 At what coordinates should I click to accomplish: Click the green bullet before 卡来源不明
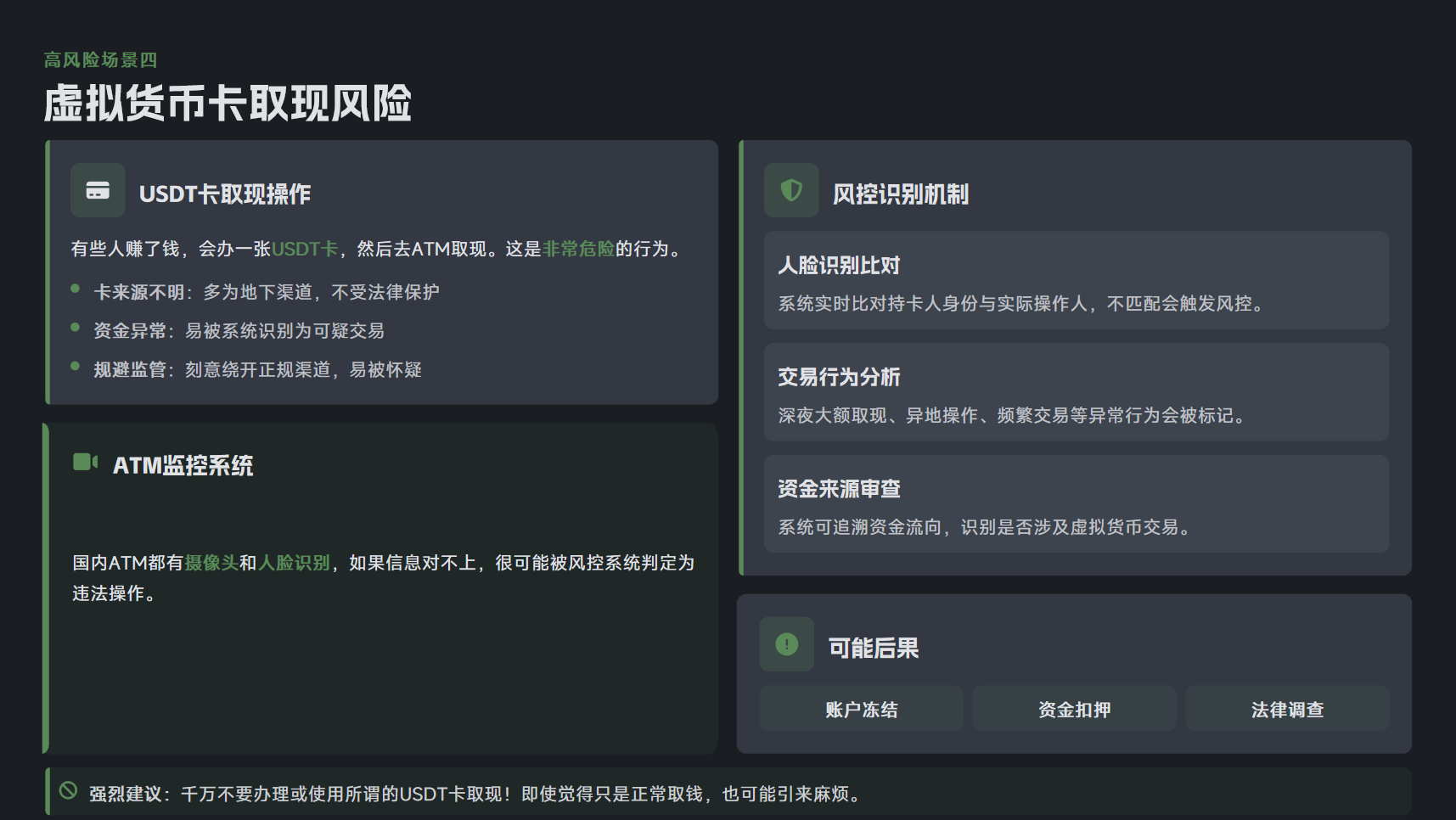pos(76,289)
